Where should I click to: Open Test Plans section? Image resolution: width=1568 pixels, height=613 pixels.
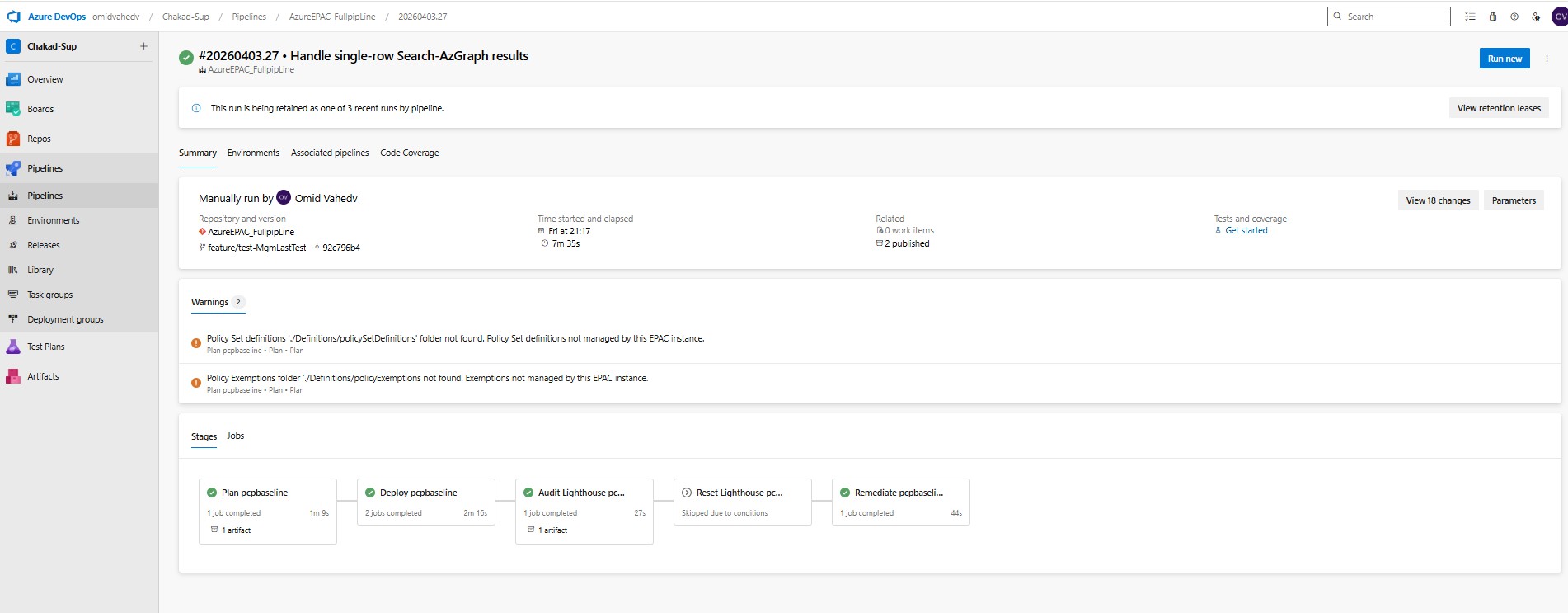(x=45, y=347)
